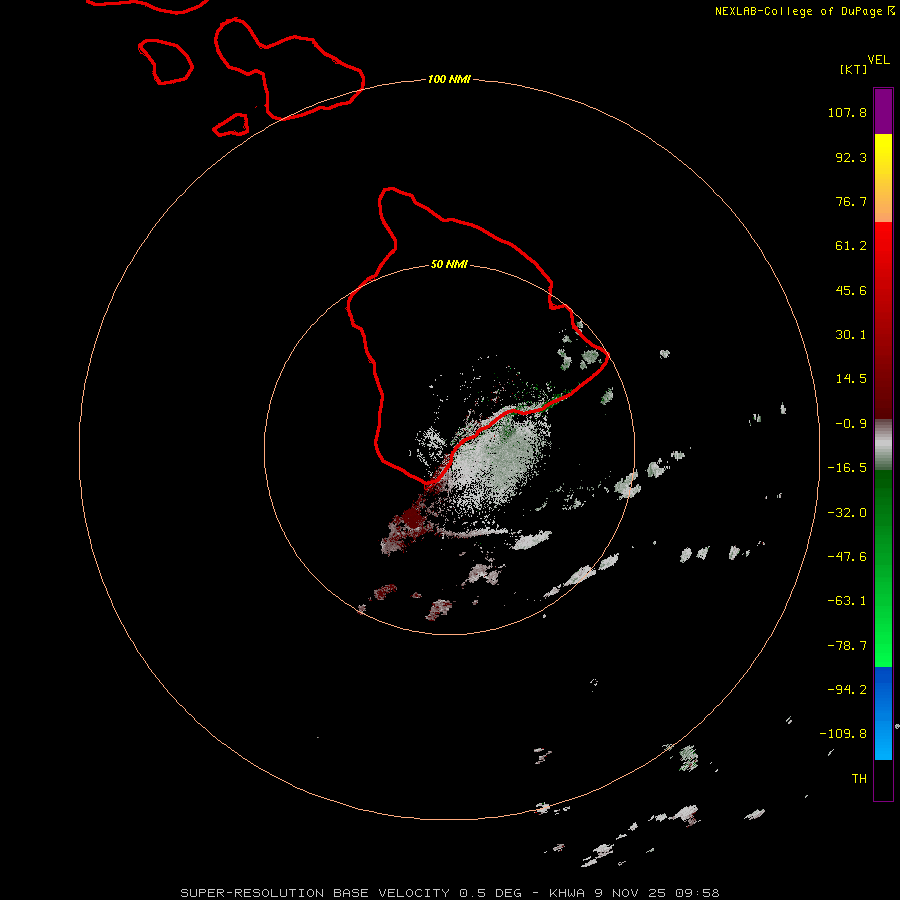Click the TH label on the scale
The height and width of the screenshot is (900, 900).
[x=859, y=778]
